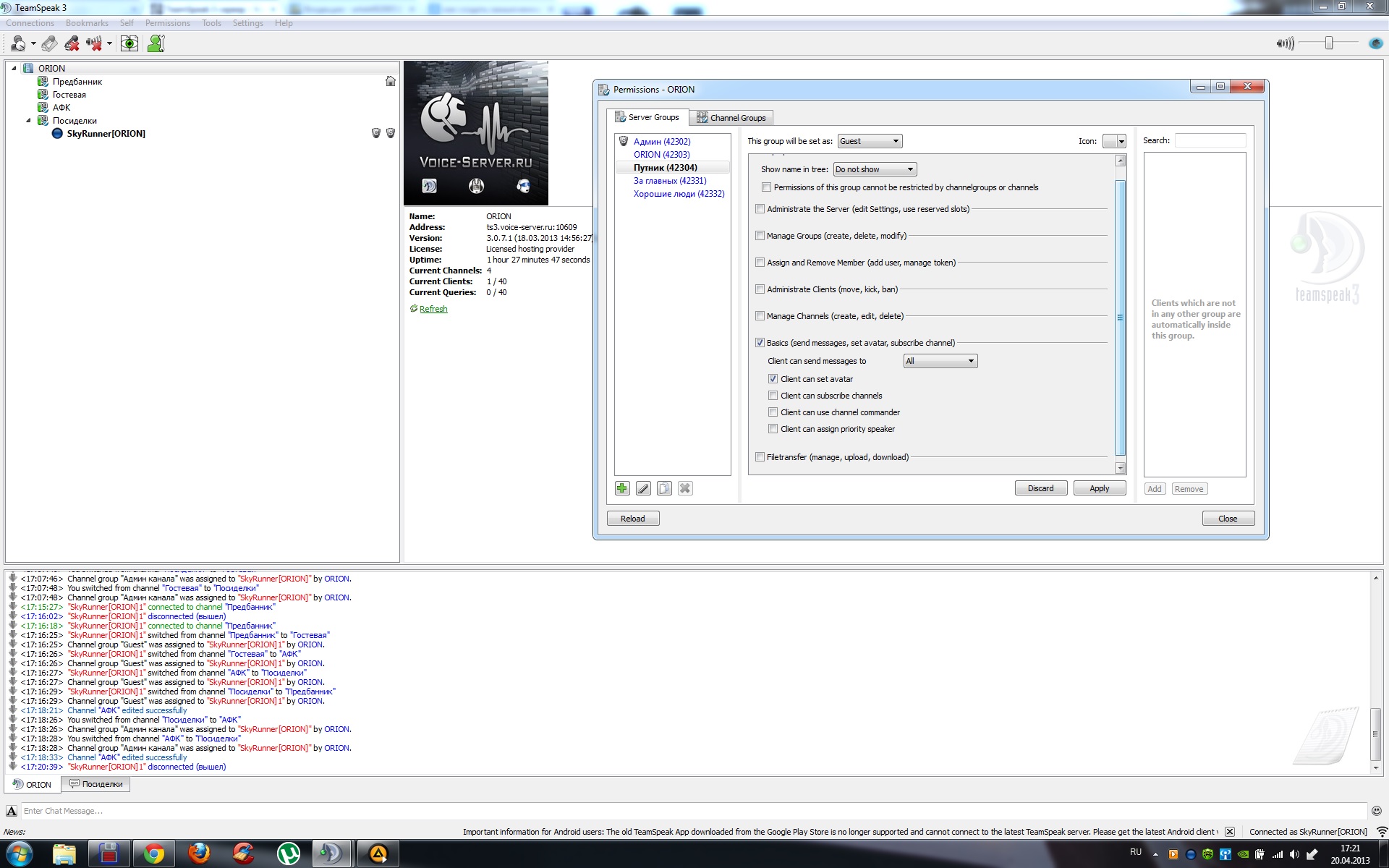Click the blue SkyRunner client status icon

click(x=57, y=133)
